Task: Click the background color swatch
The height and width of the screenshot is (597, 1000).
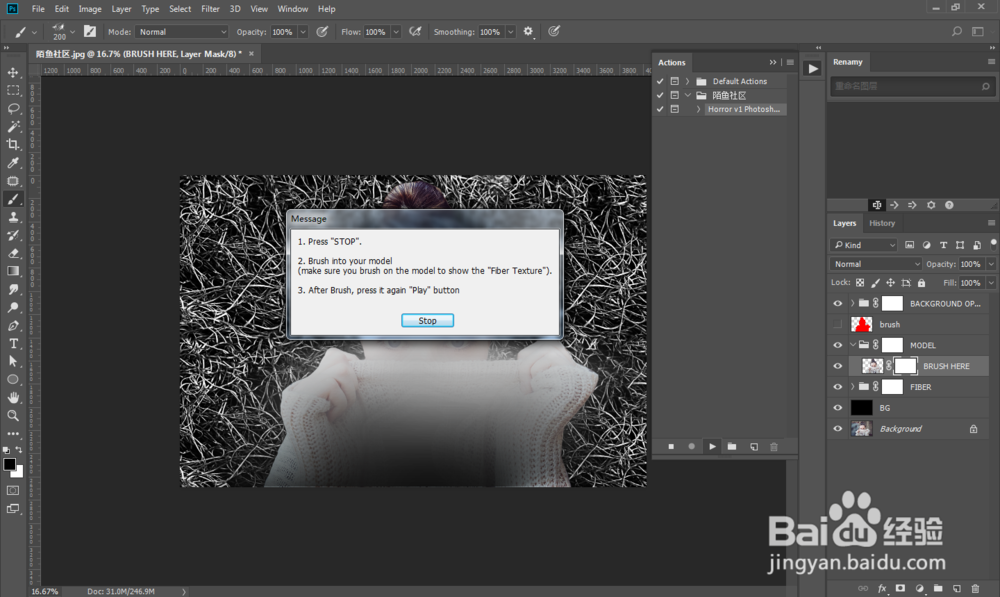Action: click(19, 473)
